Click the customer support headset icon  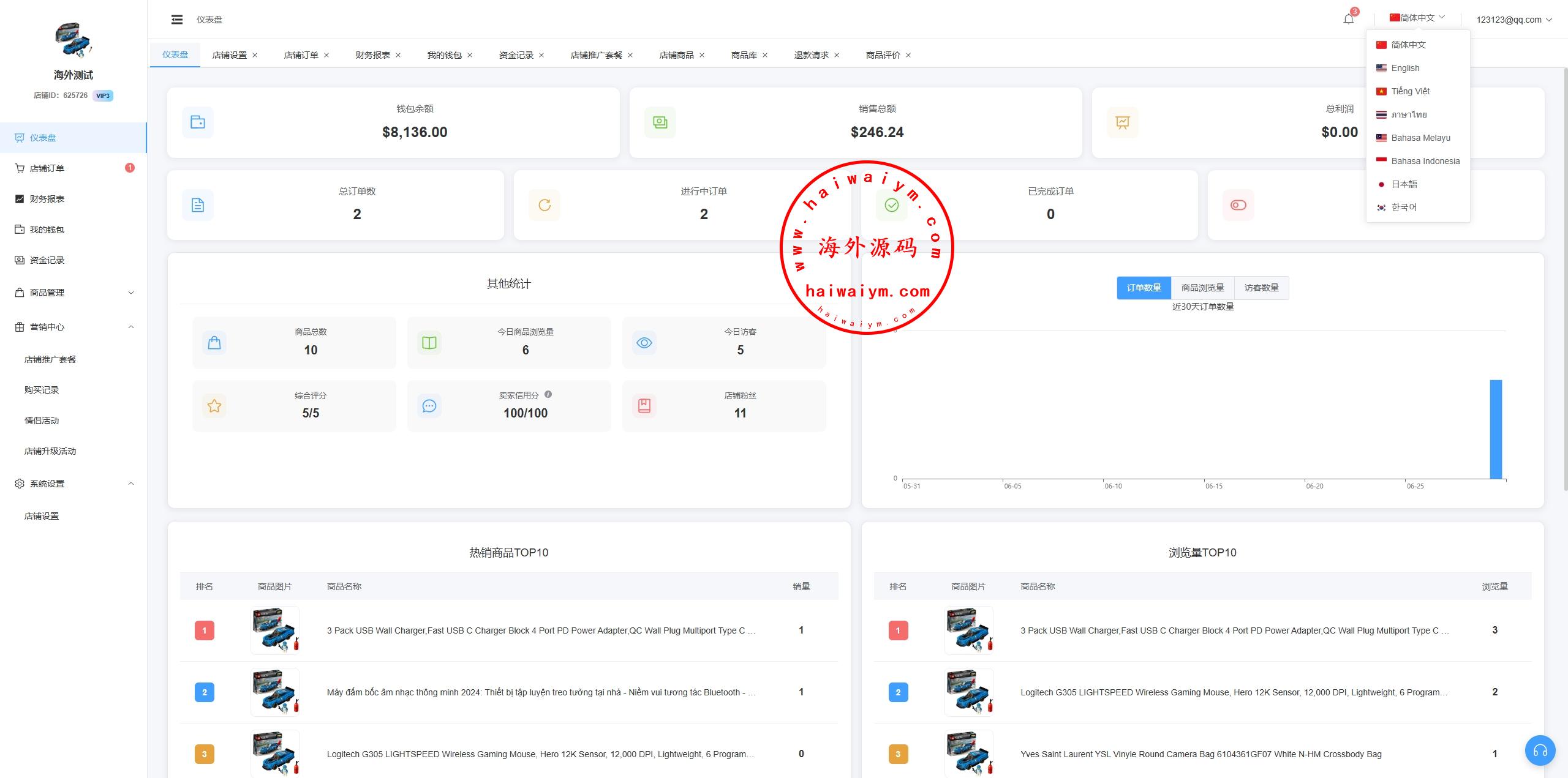1540,750
